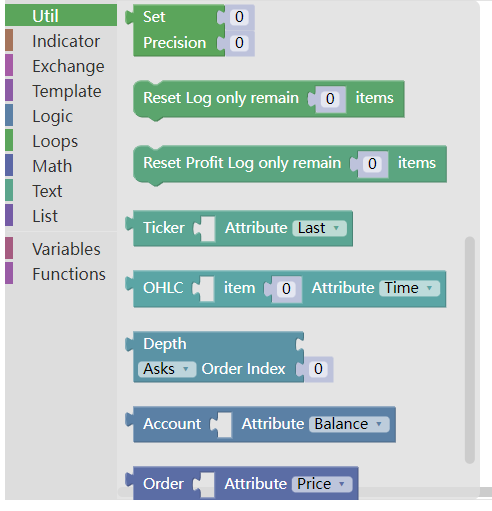Click the Reset Profit Log number field
Viewport: 492px width, 511px height.
click(x=372, y=164)
